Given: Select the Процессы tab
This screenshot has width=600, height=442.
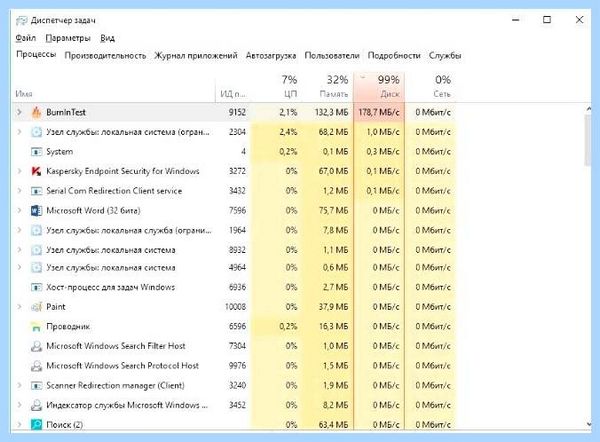Looking at the screenshot, I should (x=36, y=55).
